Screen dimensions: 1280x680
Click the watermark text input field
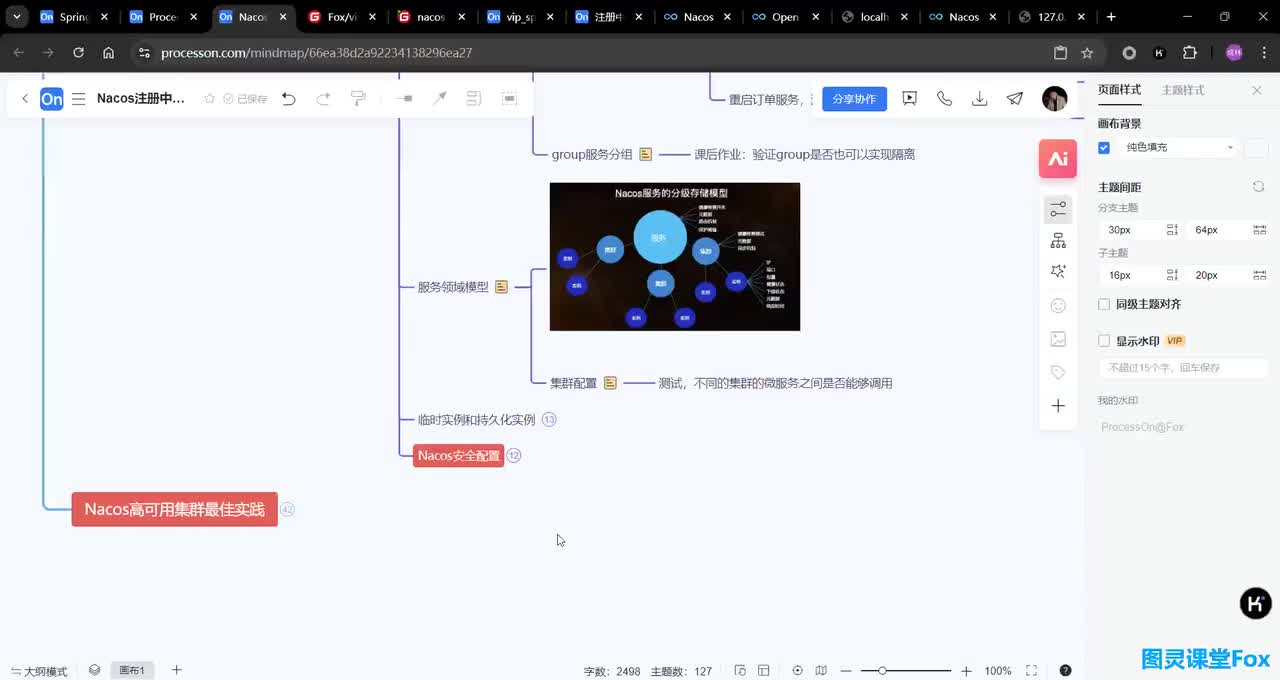[1183, 368]
